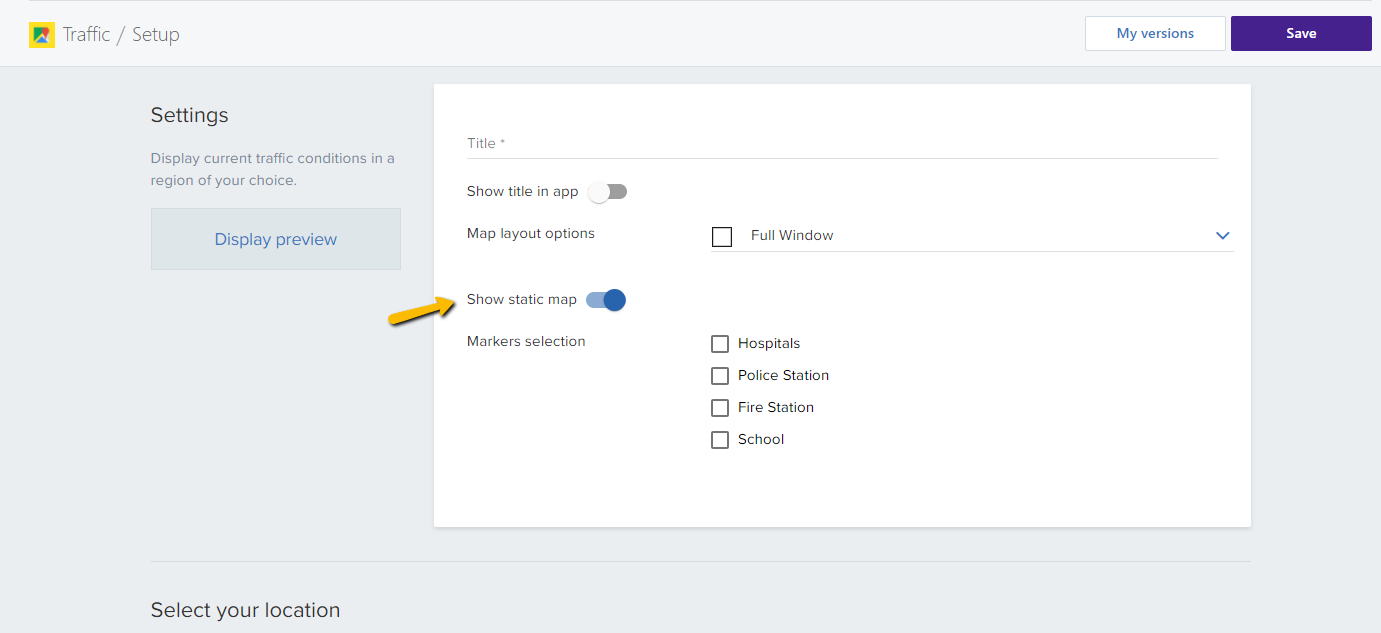Enable the Show title in app switch

coord(607,192)
